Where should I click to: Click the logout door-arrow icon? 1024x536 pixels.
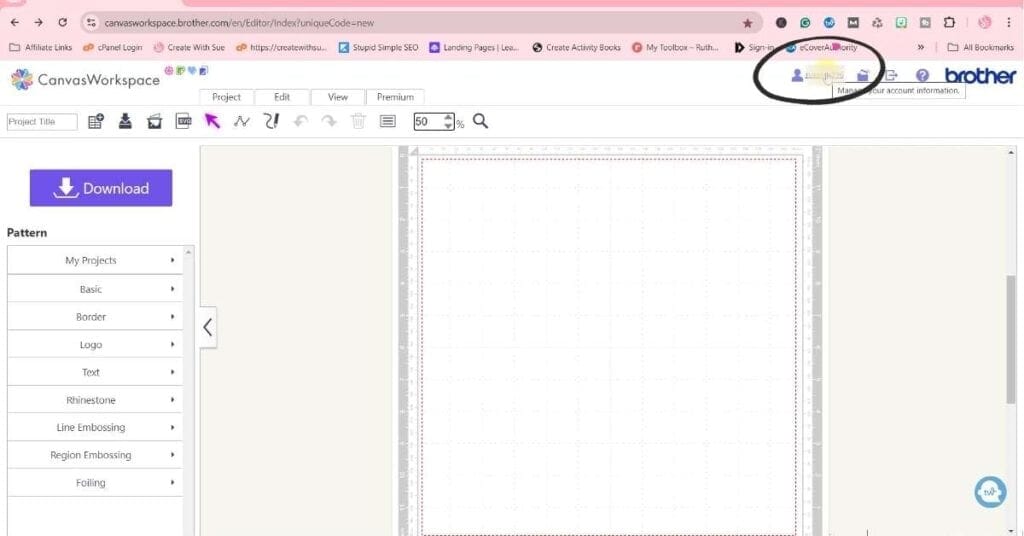pos(891,76)
